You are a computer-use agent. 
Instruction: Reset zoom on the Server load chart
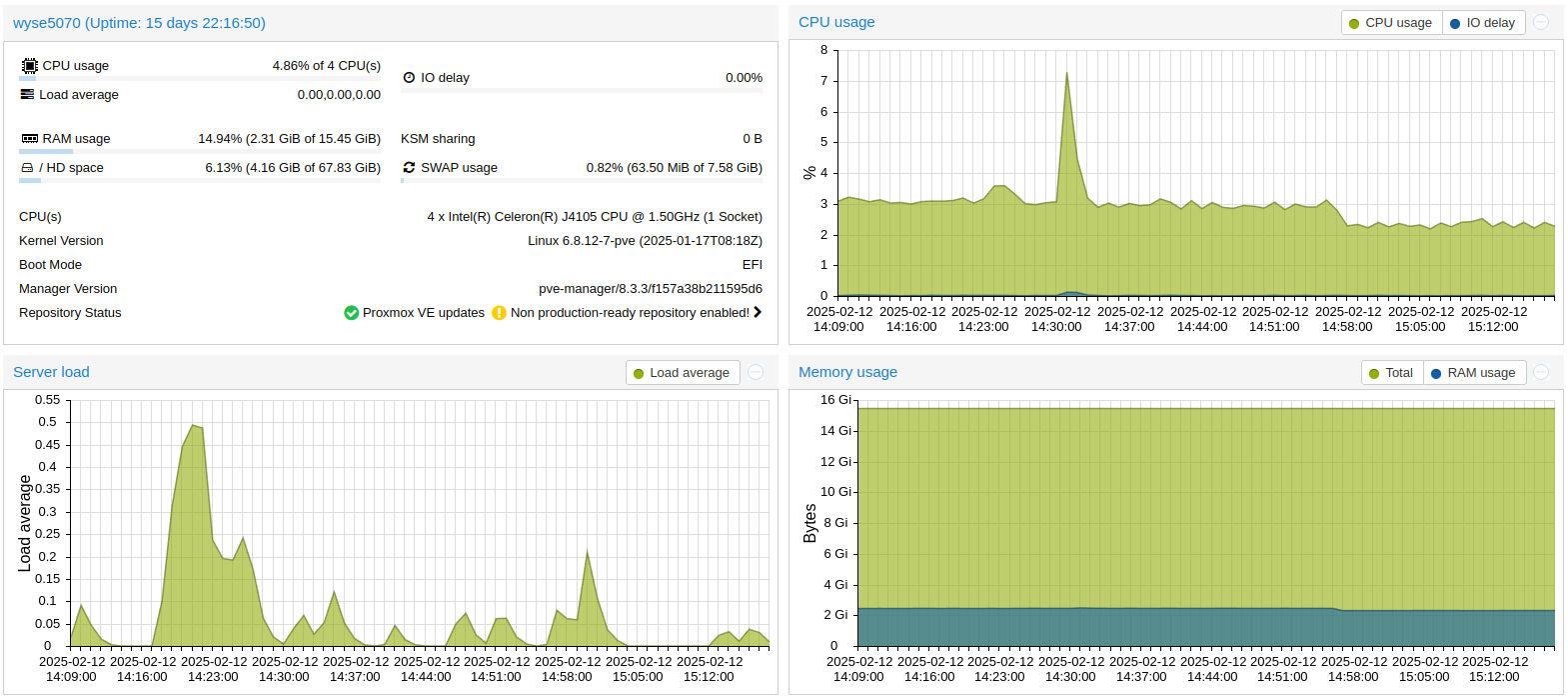click(x=756, y=372)
